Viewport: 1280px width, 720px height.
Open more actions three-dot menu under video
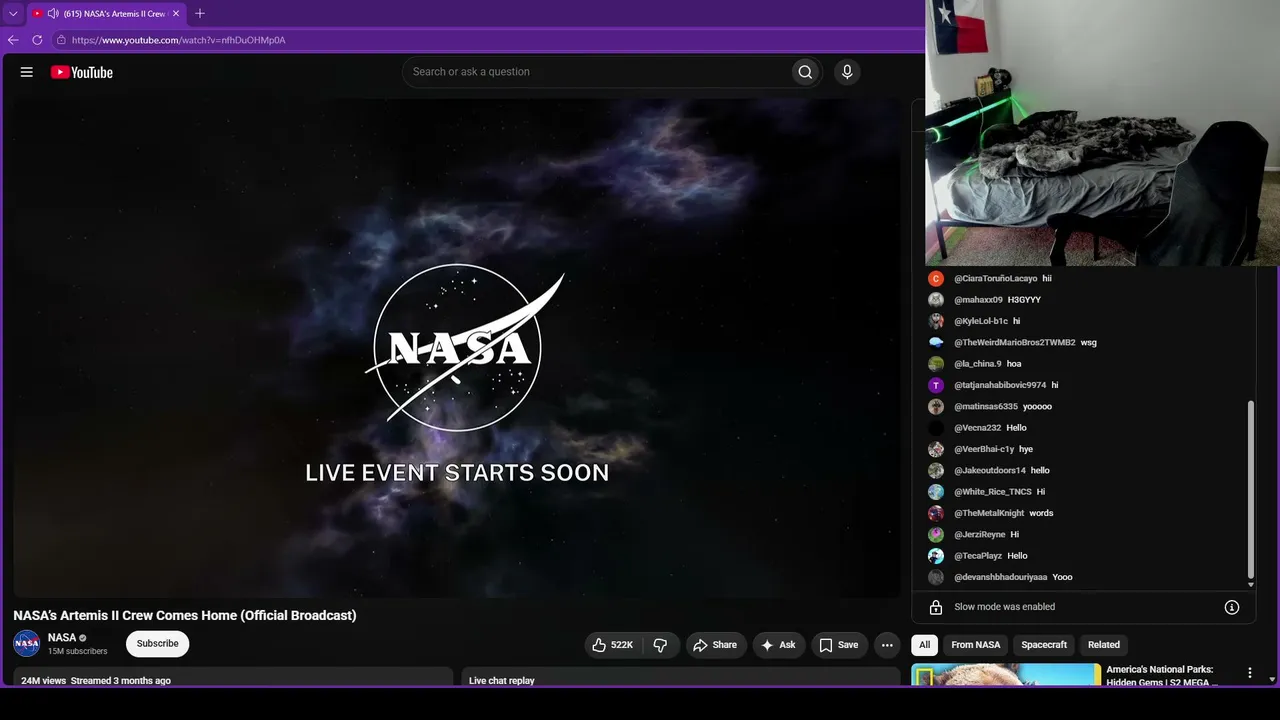tap(887, 645)
